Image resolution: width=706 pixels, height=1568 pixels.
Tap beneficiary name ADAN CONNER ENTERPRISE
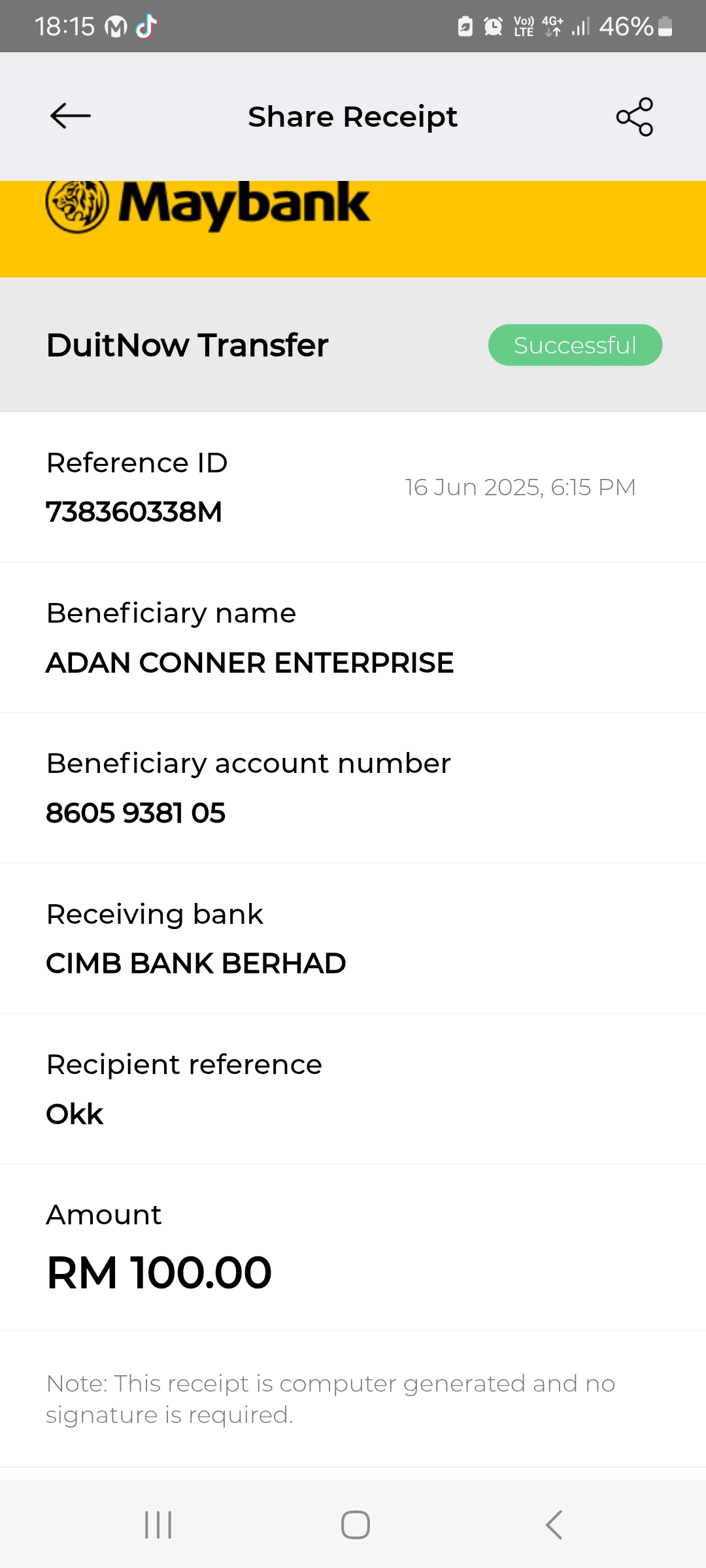coord(250,662)
